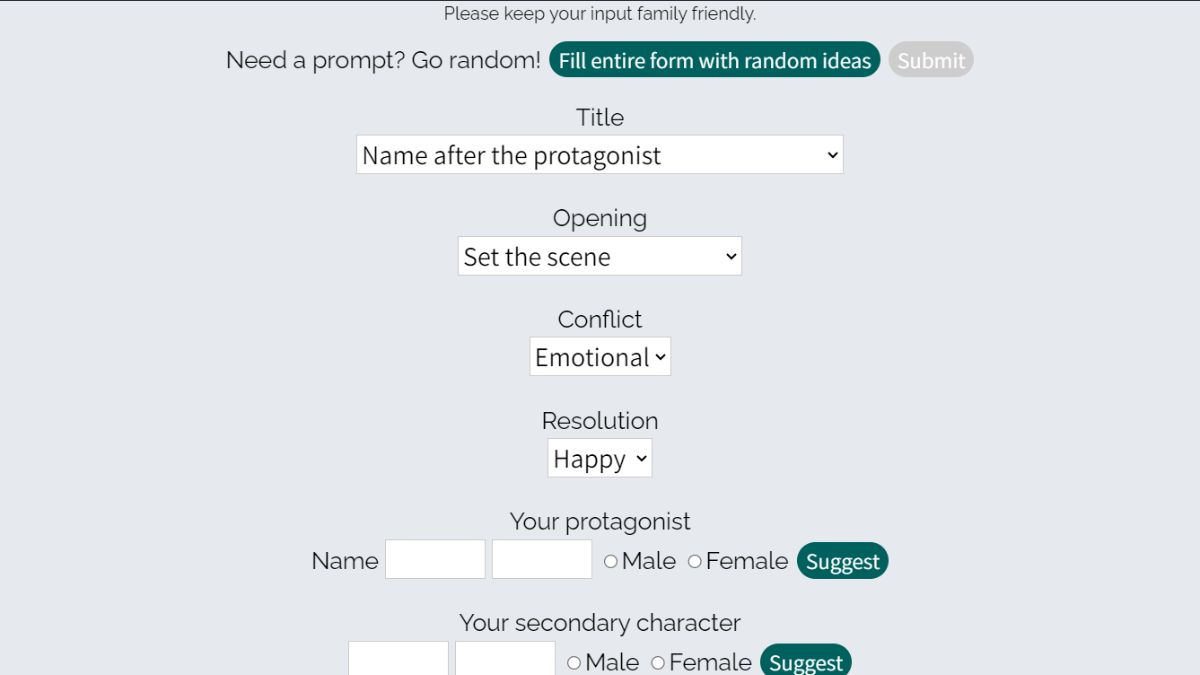Image resolution: width=1200 pixels, height=675 pixels.
Task: Click the secondary character's first name field
Action: tap(397, 660)
